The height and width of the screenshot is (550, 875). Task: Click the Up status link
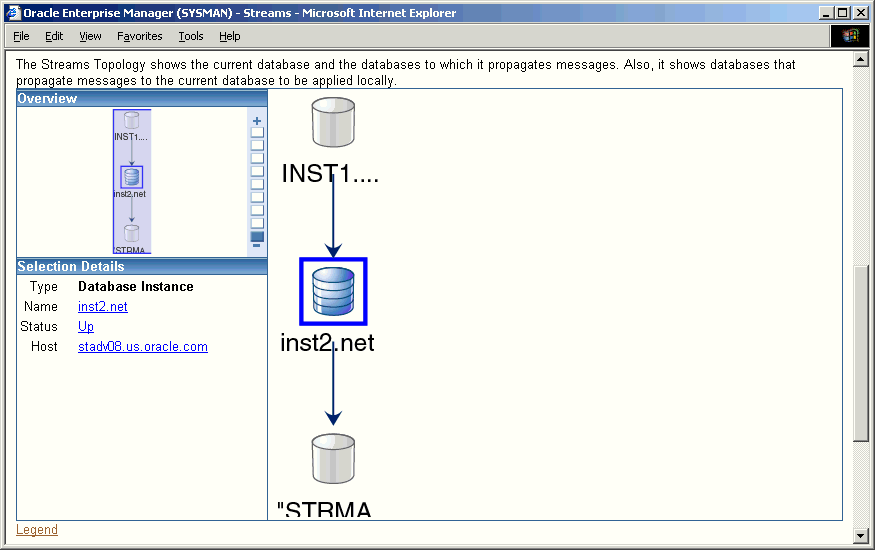[86, 327]
